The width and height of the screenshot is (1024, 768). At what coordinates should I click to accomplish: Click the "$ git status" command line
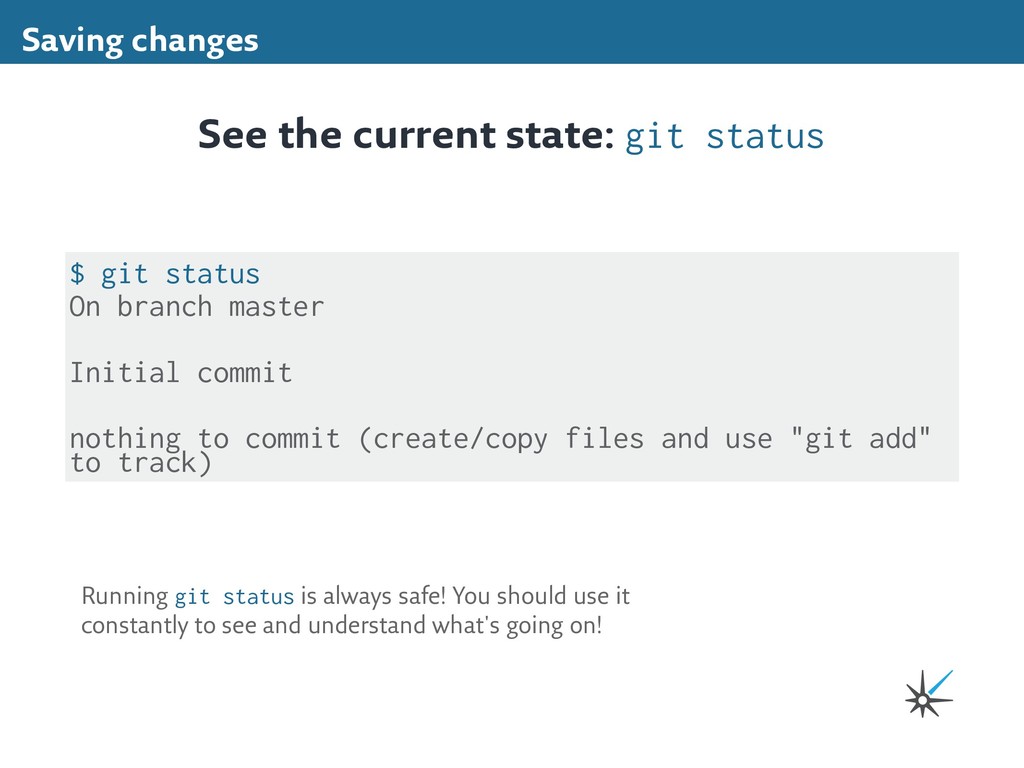coord(165,274)
